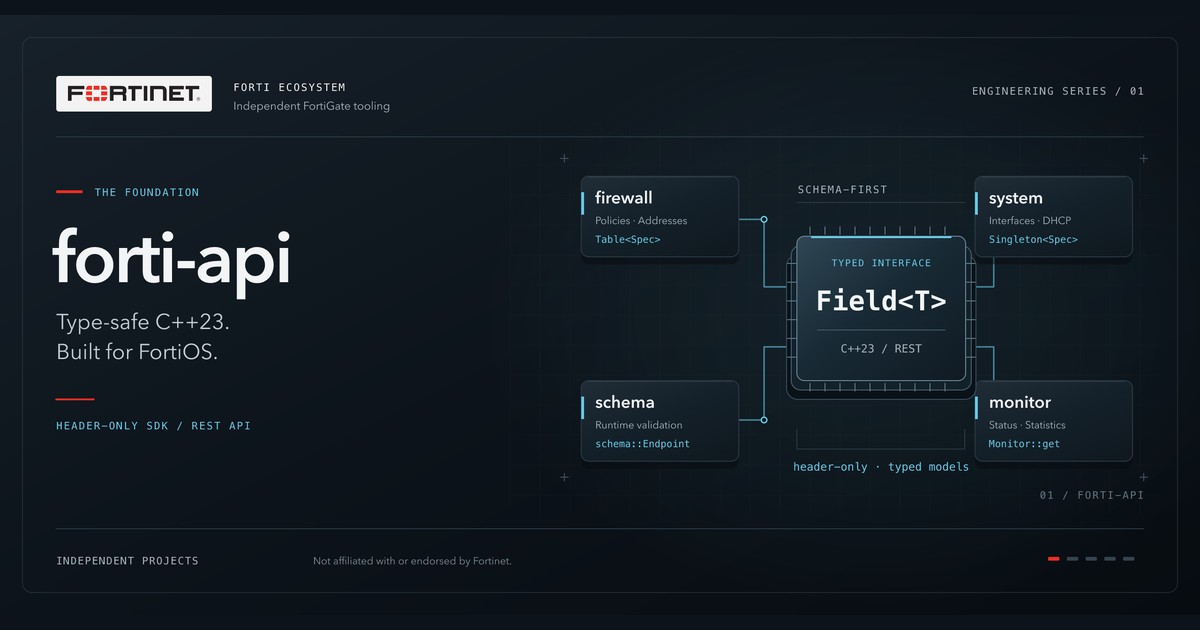Click '01 / FORTI-API' label

[1092, 495]
